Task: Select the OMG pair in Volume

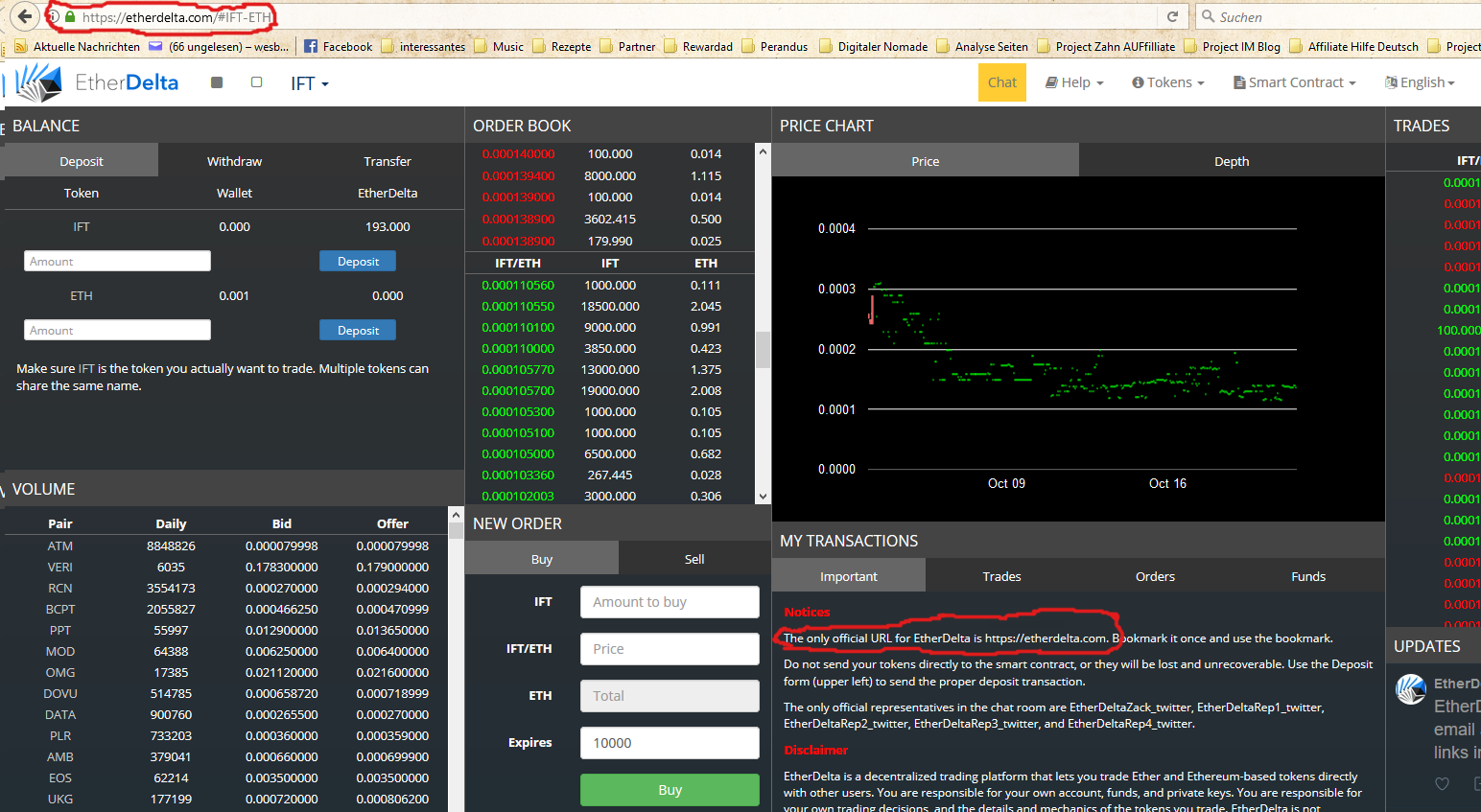Action: click(x=60, y=672)
